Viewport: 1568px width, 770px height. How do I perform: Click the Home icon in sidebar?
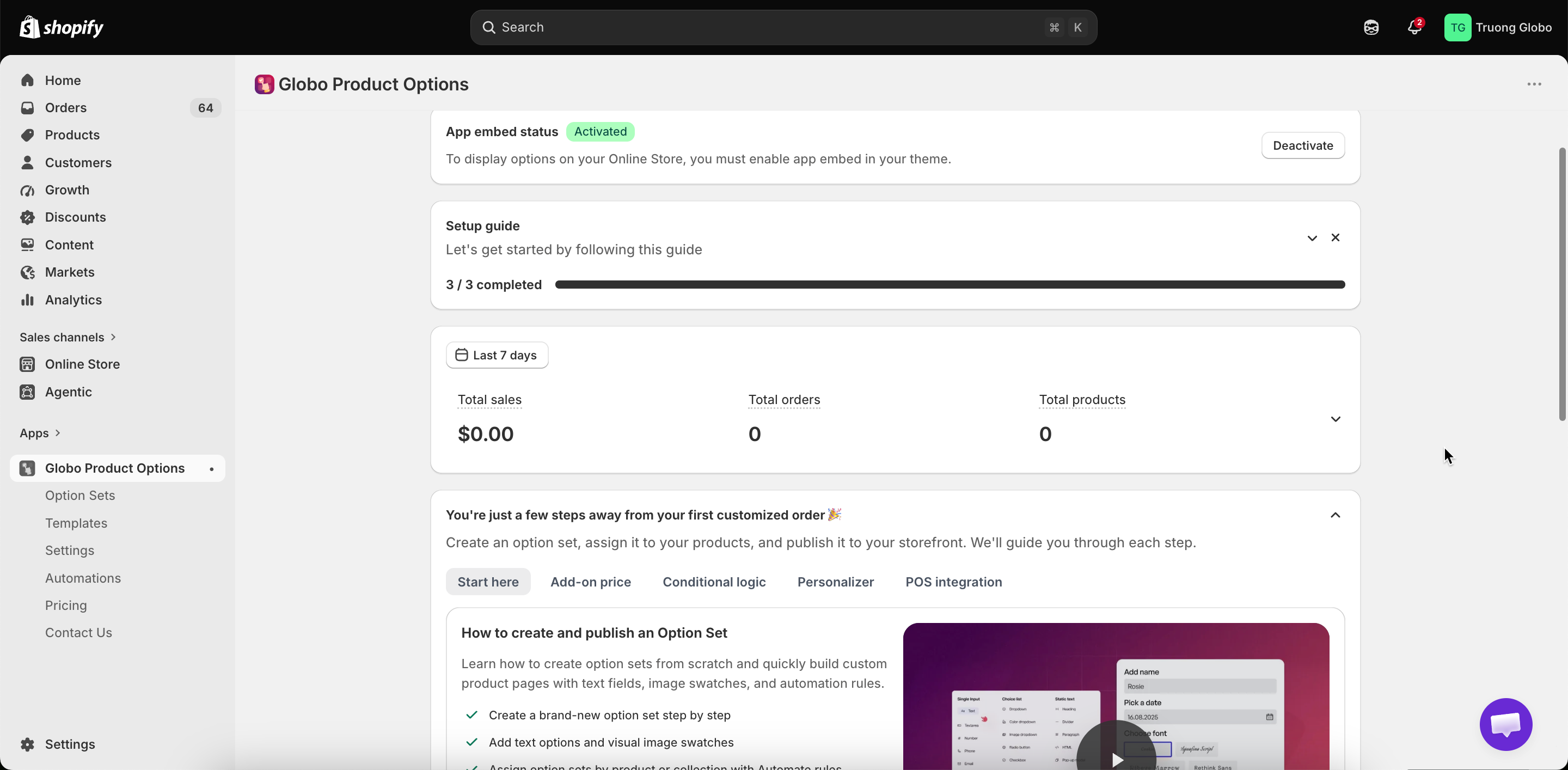tap(27, 81)
